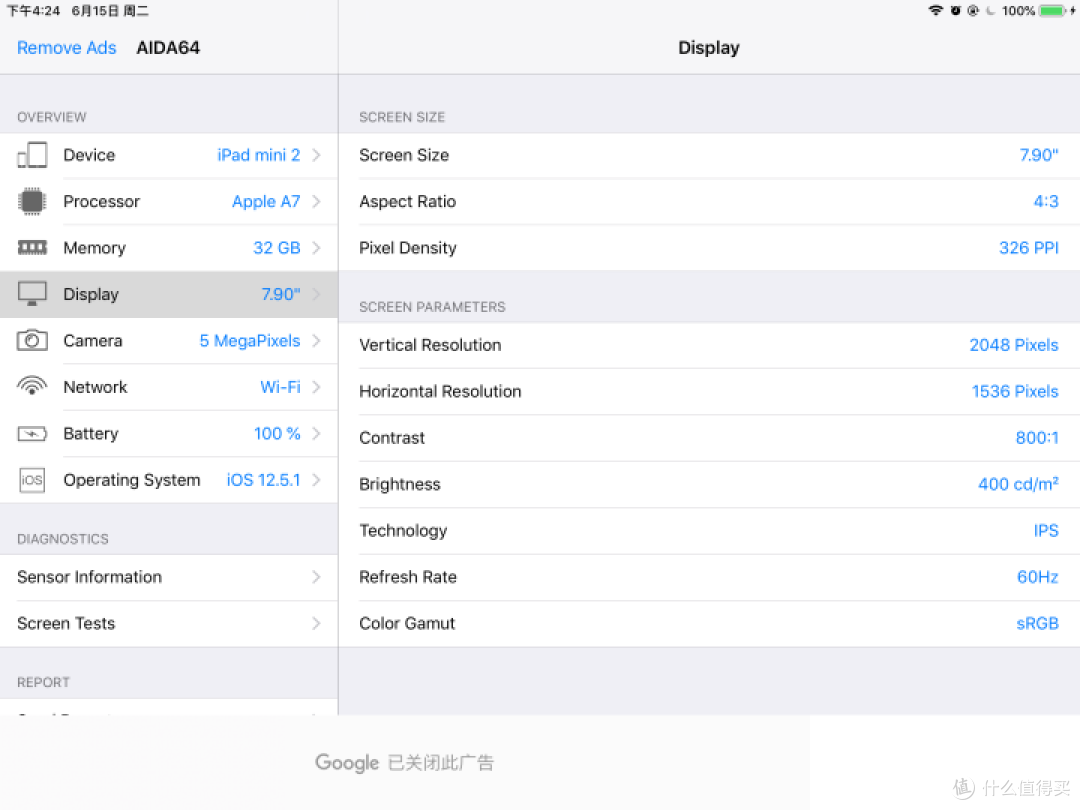The height and width of the screenshot is (810, 1080).
Task: Tap the Apple A7 value
Action: click(266, 202)
